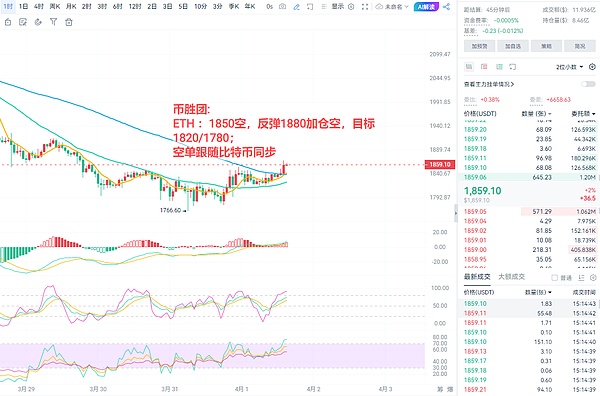This screenshot has width=600, height=396.
Task: Click sell order row priced 1859.06
Action: coord(530,177)
